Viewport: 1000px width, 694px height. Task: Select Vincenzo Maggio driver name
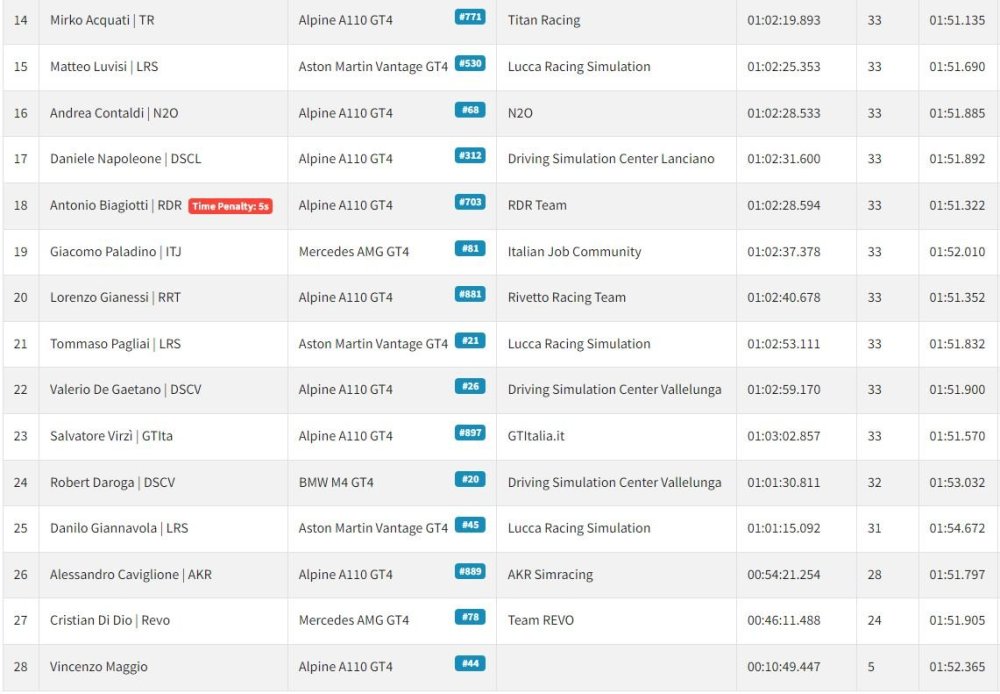(x=99, y=667)
